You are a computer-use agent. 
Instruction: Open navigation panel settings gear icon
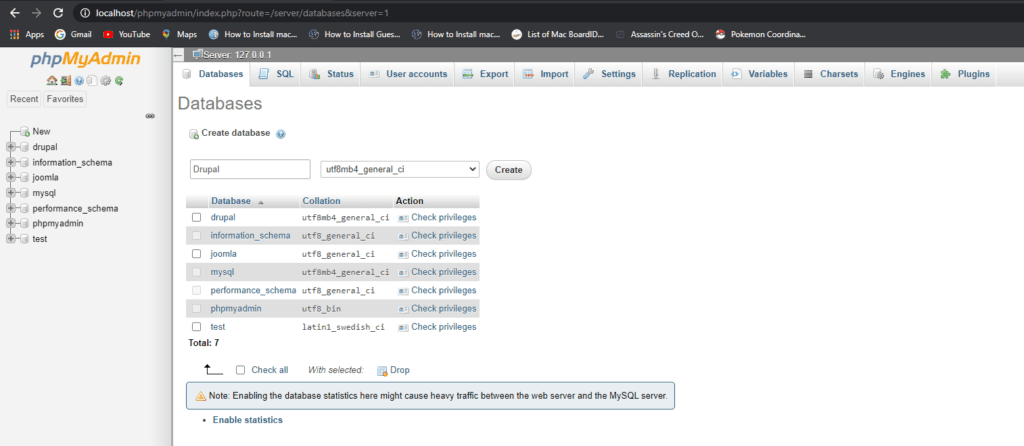(106, 81)
